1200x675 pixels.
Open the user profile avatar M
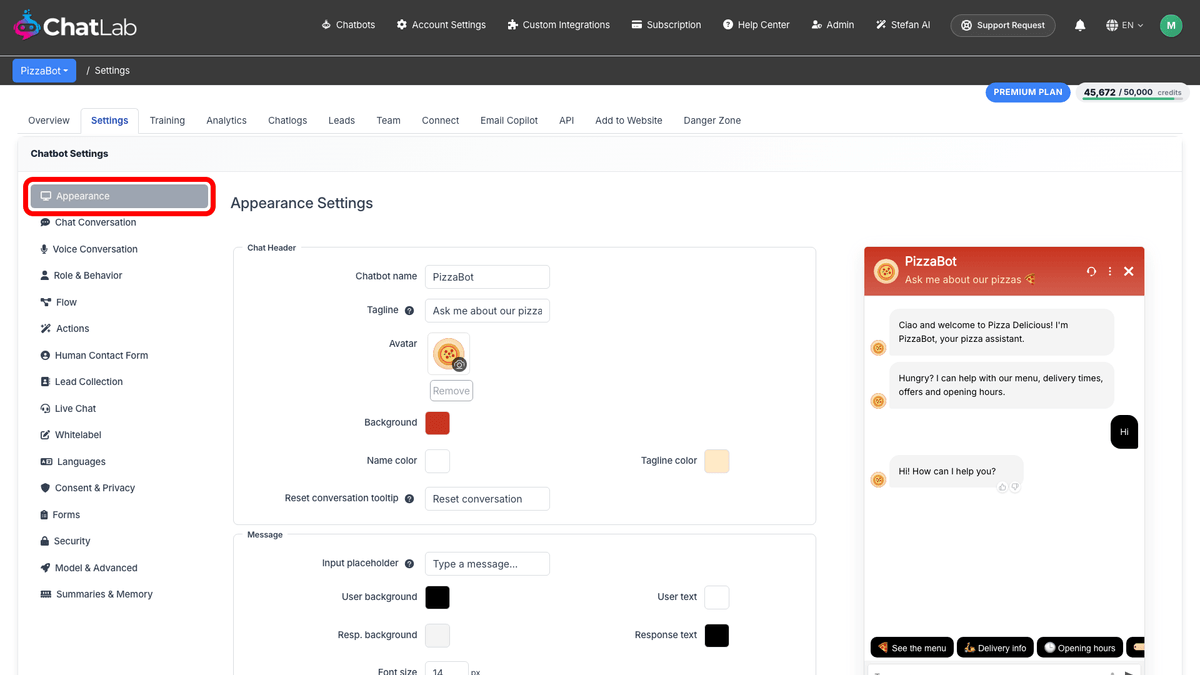pos(1171,25)
